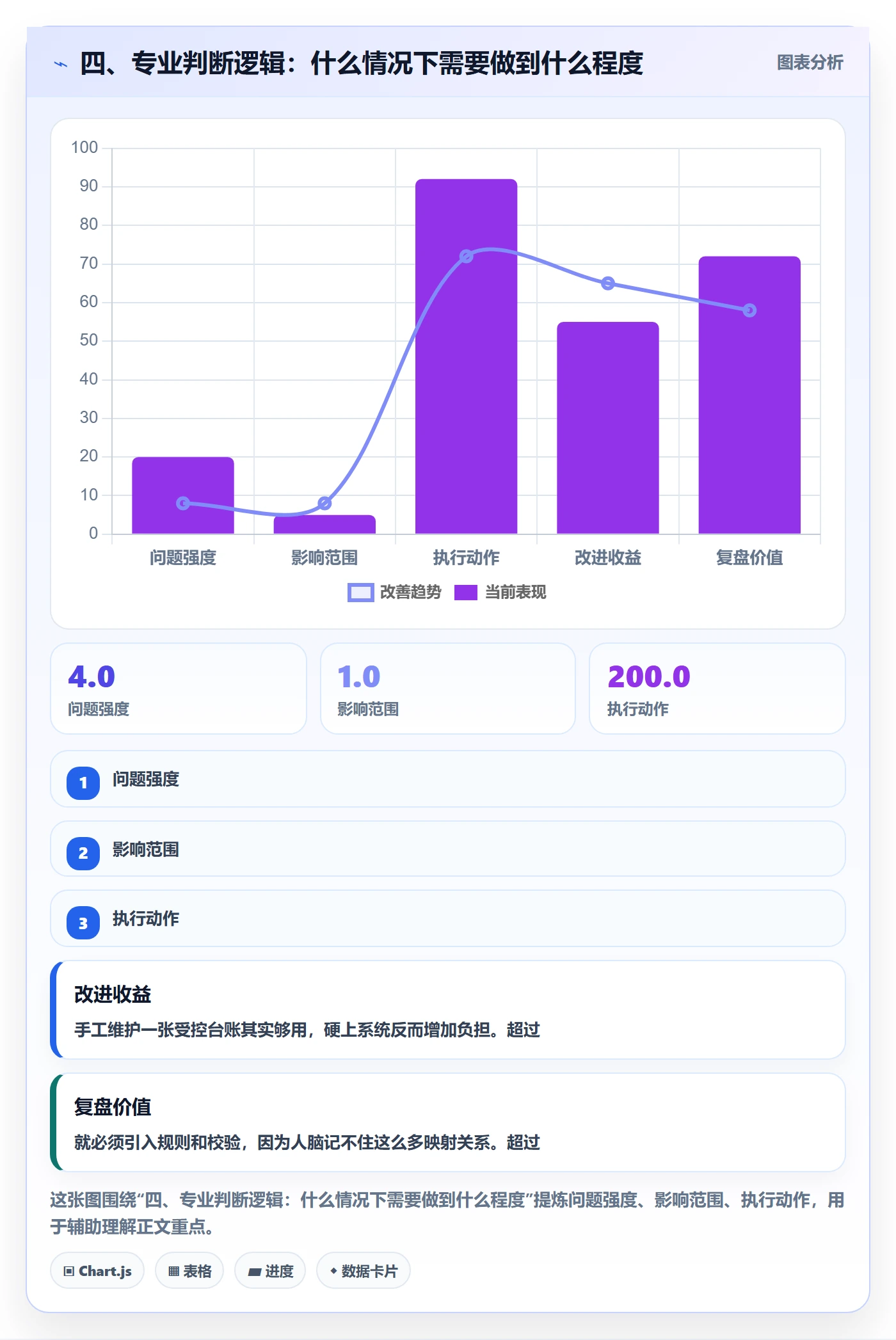The width and height of the screenshot is (896, 1340).
Task: Click the y-axis value 50
Action: point(89,340)
